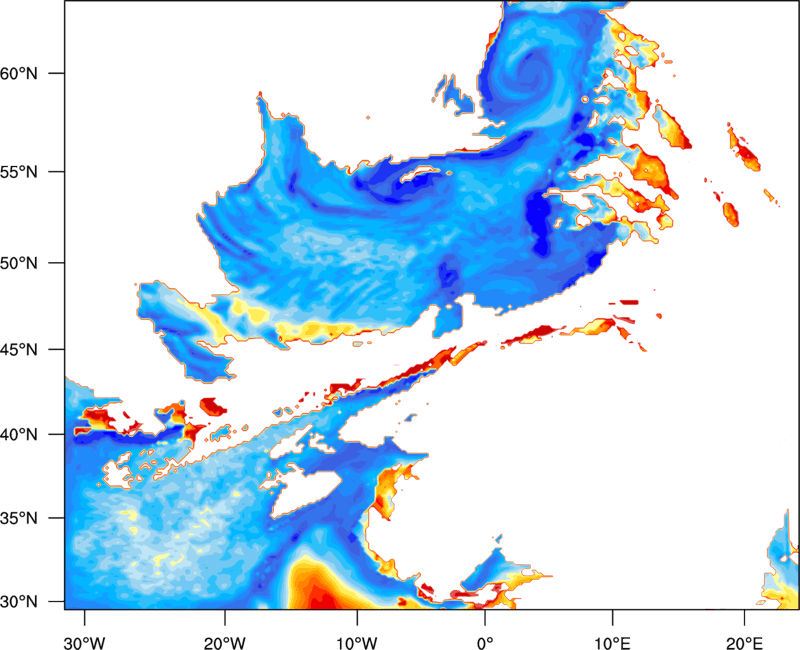This screenshot has width=800, height=650.
Task: Click the 35°N latitude label
Action: (19, 518)
